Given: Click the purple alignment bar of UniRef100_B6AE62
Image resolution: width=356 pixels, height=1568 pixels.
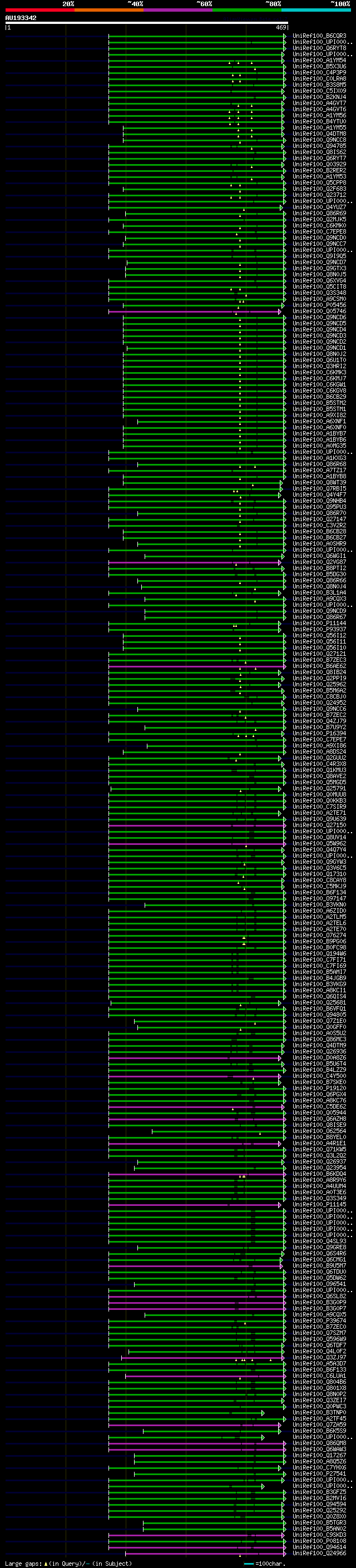Looking at the screenshot, I should (x=197, y=666).
